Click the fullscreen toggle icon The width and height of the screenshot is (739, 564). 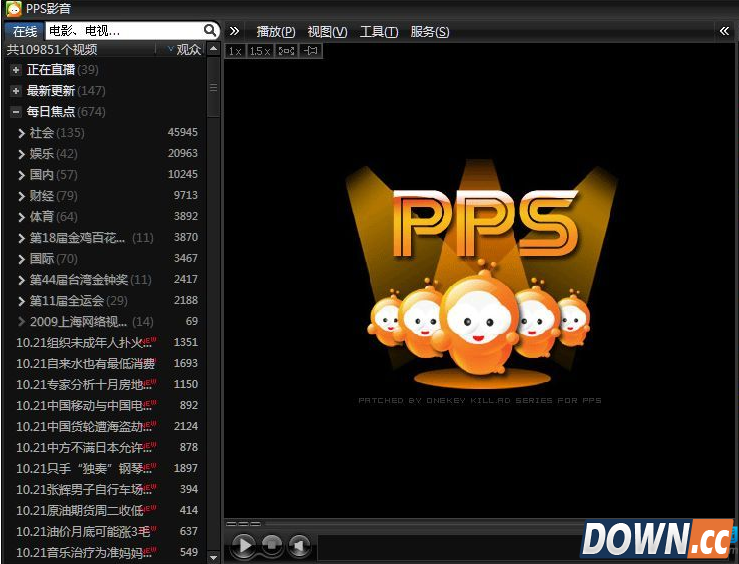pyautogui.click(x=286, y=50)
